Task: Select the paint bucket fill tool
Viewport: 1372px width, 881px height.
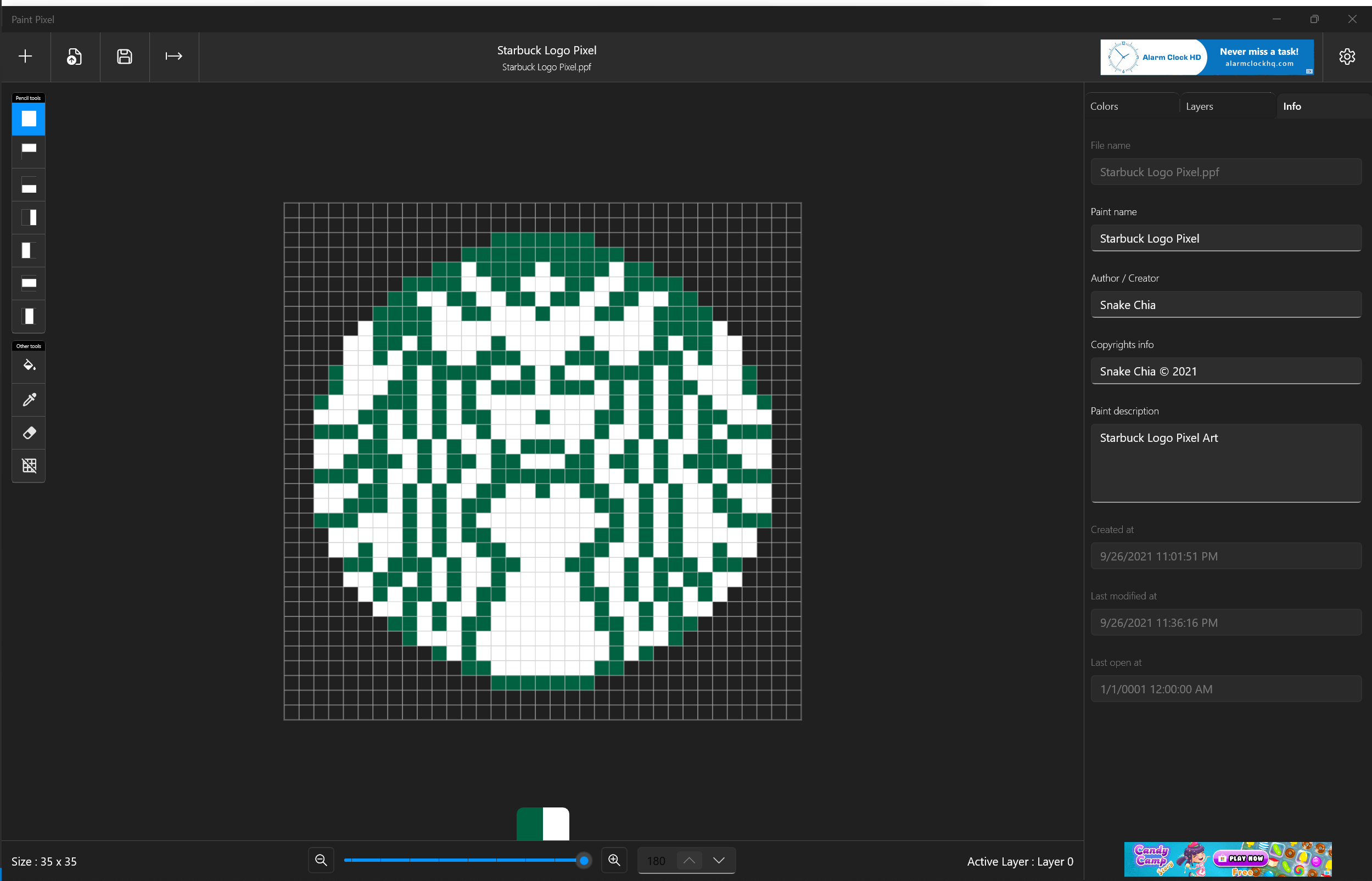Action: pos(29,365)
